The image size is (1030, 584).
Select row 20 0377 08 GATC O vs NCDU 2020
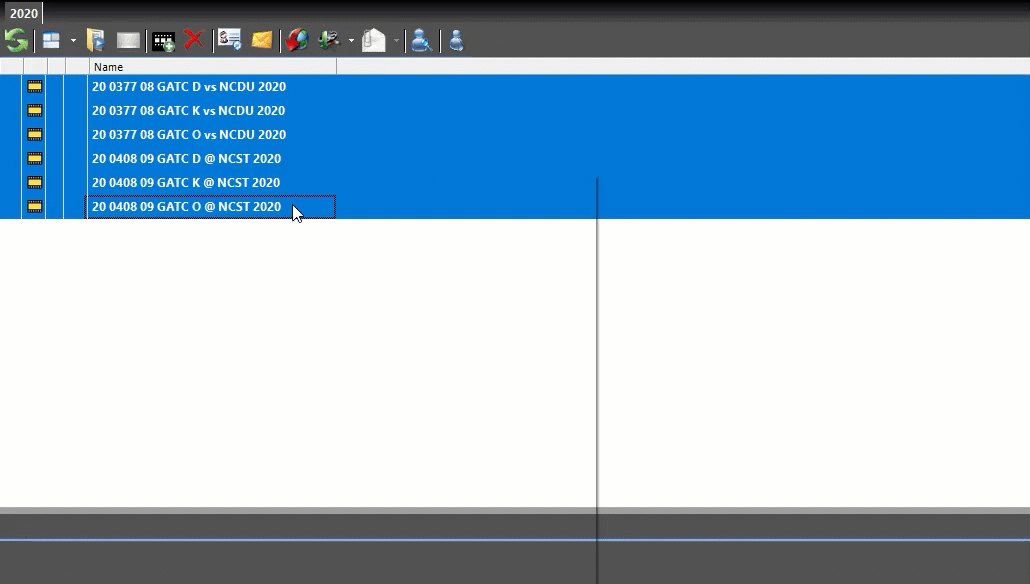point(515,135)
